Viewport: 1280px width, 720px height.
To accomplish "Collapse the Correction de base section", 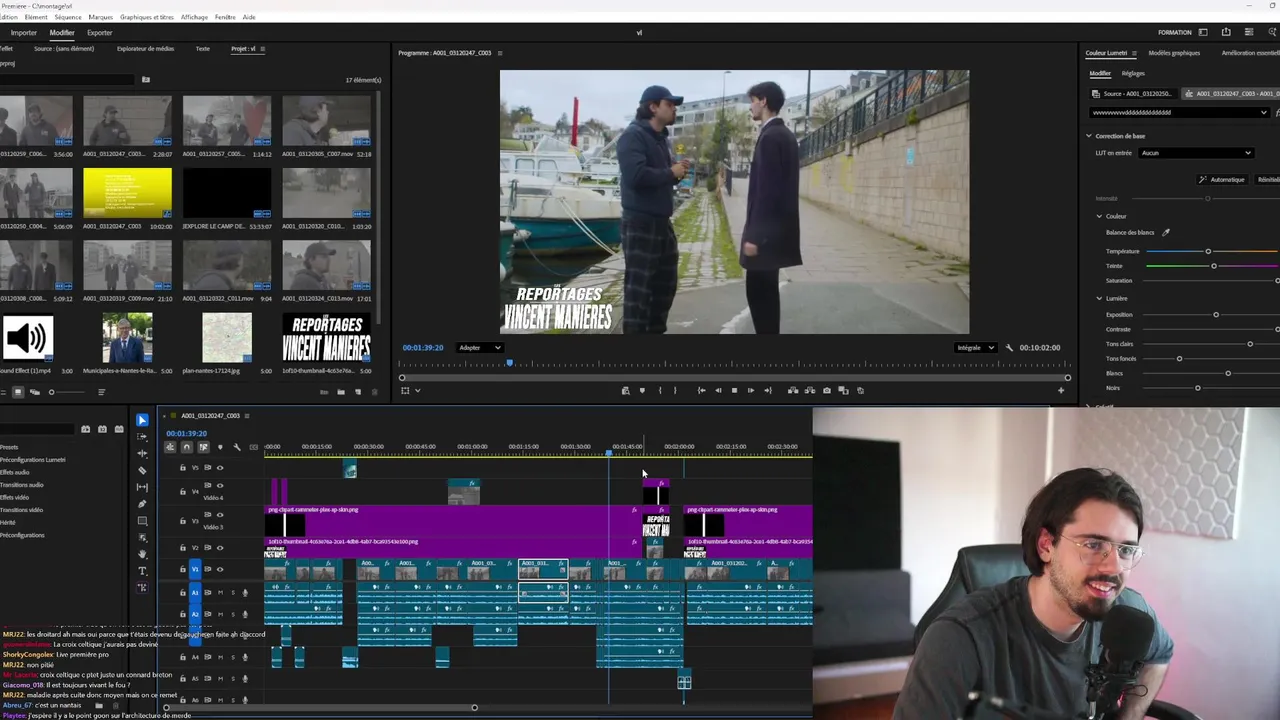I will click(1089, 136).
